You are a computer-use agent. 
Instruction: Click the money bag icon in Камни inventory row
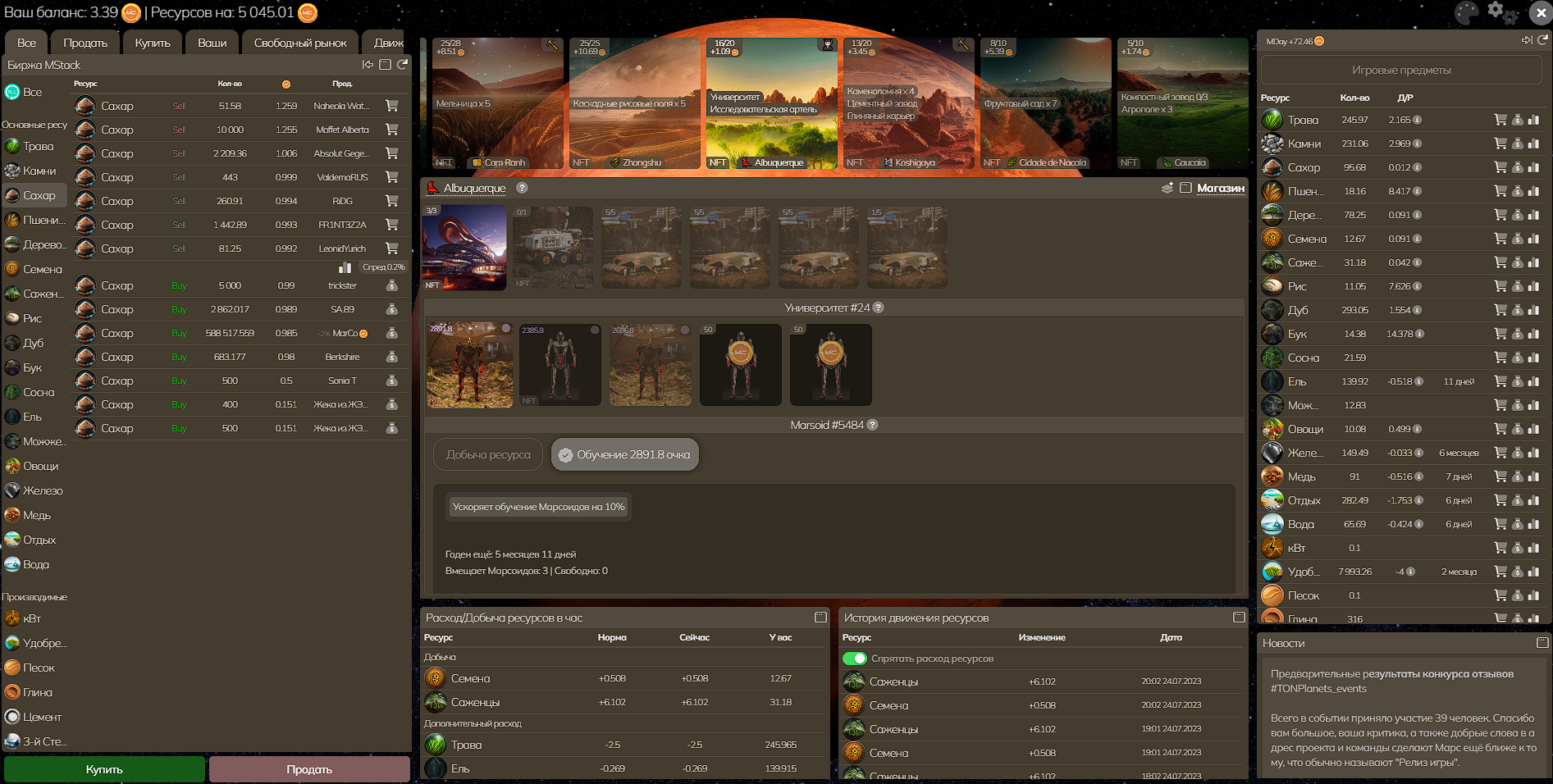point(1518,144)
